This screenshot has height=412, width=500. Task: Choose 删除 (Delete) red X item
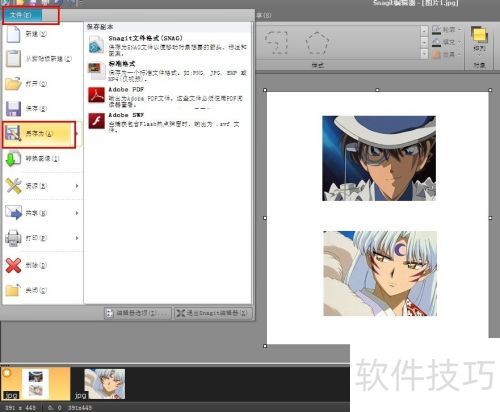[42, 265]
